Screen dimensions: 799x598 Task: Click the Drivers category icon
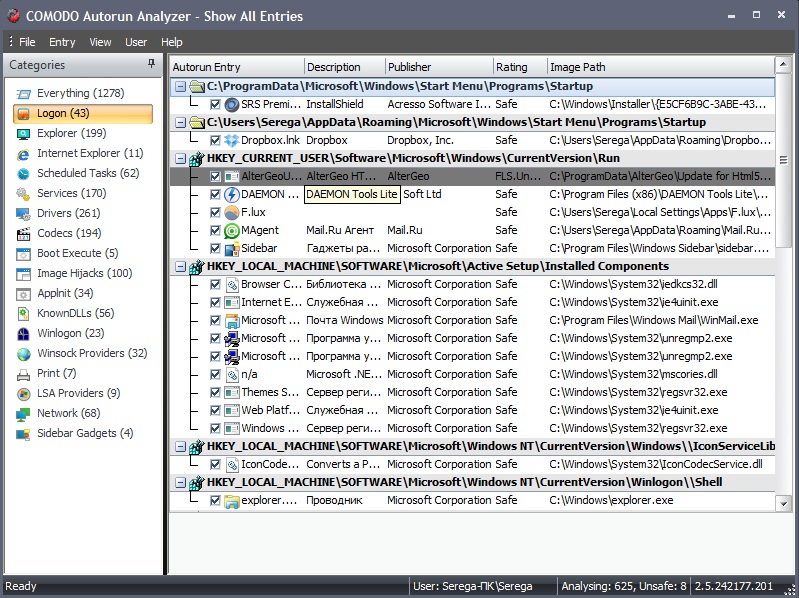pos(23,213)
